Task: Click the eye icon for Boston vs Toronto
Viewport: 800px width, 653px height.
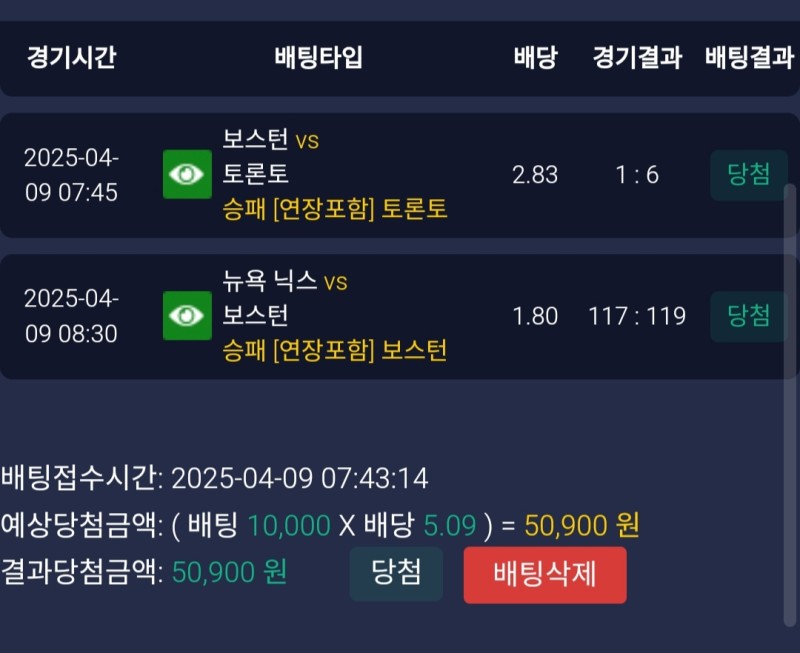Action: tap(187, 175)
